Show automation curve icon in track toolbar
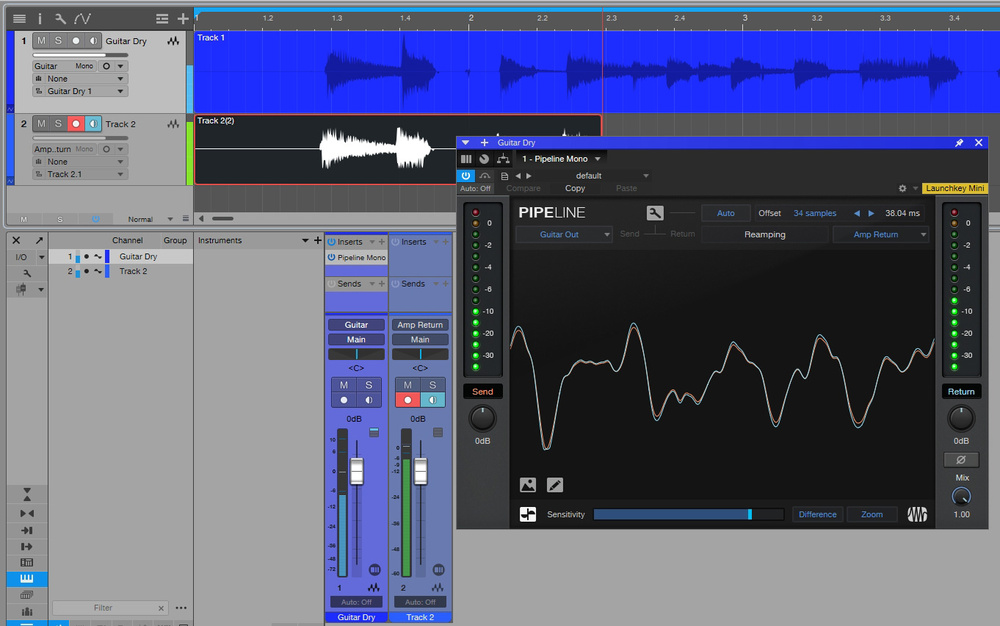1000x626 pixels. [82, 19]
